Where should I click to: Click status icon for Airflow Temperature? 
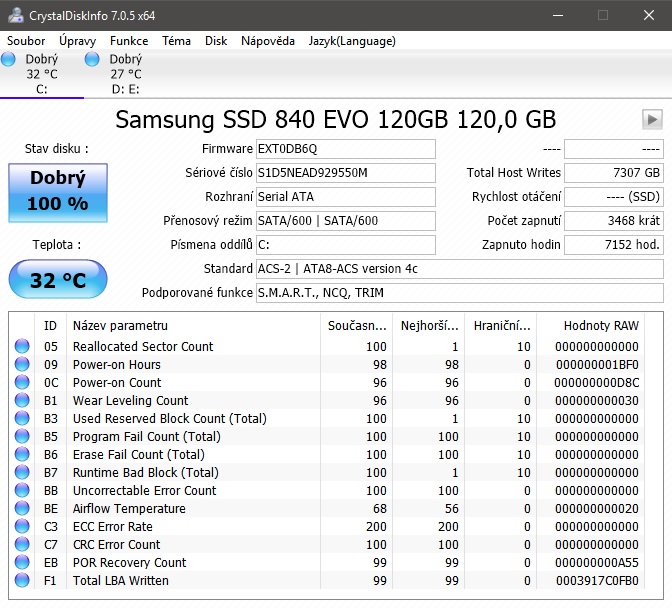(x=22, y=508)
